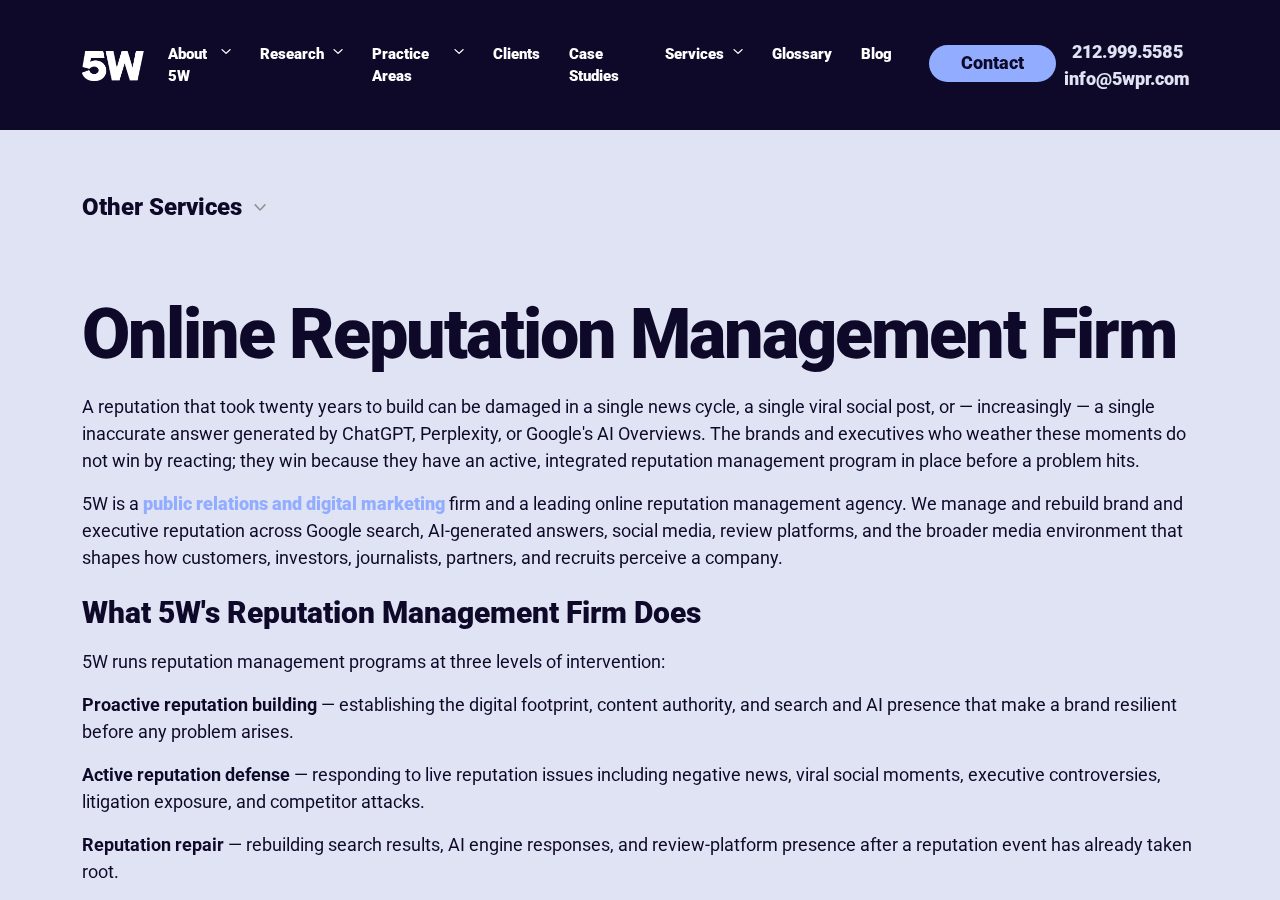Email info@5wpr.com link
The width and height of the screenshot is (1280, 900).
1127,79
